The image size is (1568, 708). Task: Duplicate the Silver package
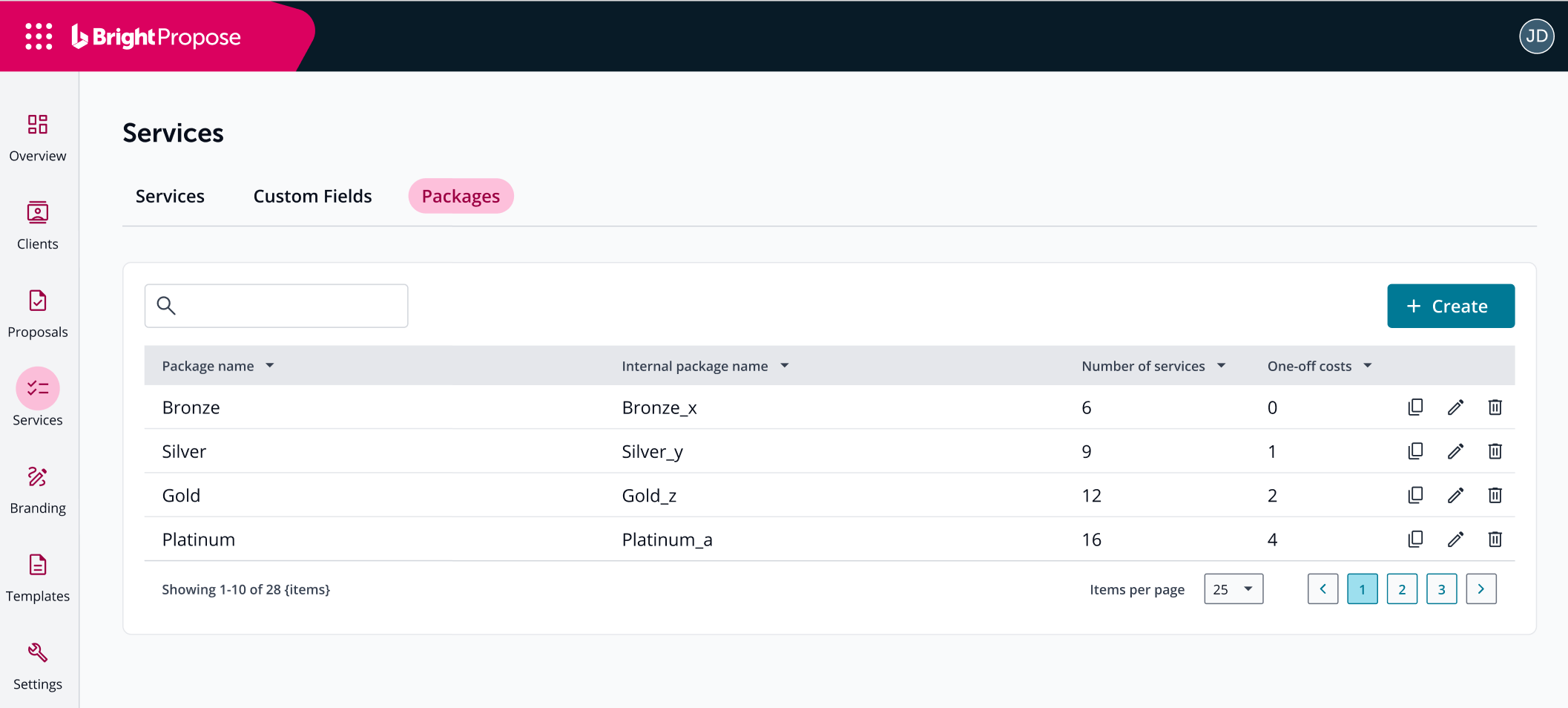tap(1415, 451)
